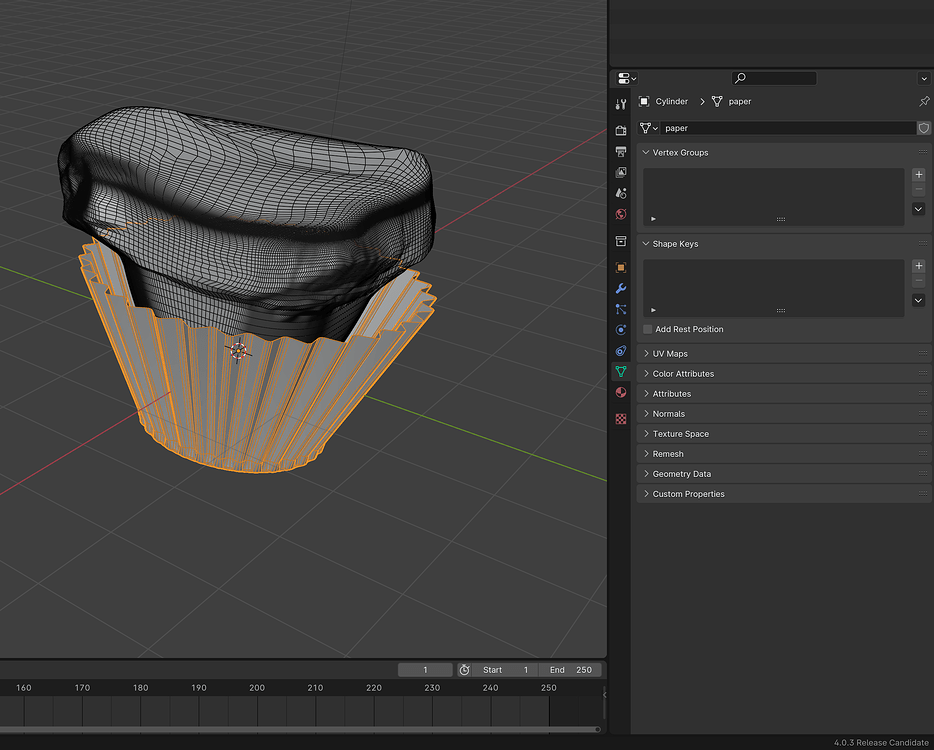
Task: Expand the Geometry Data panel
Action: (646, 474)
